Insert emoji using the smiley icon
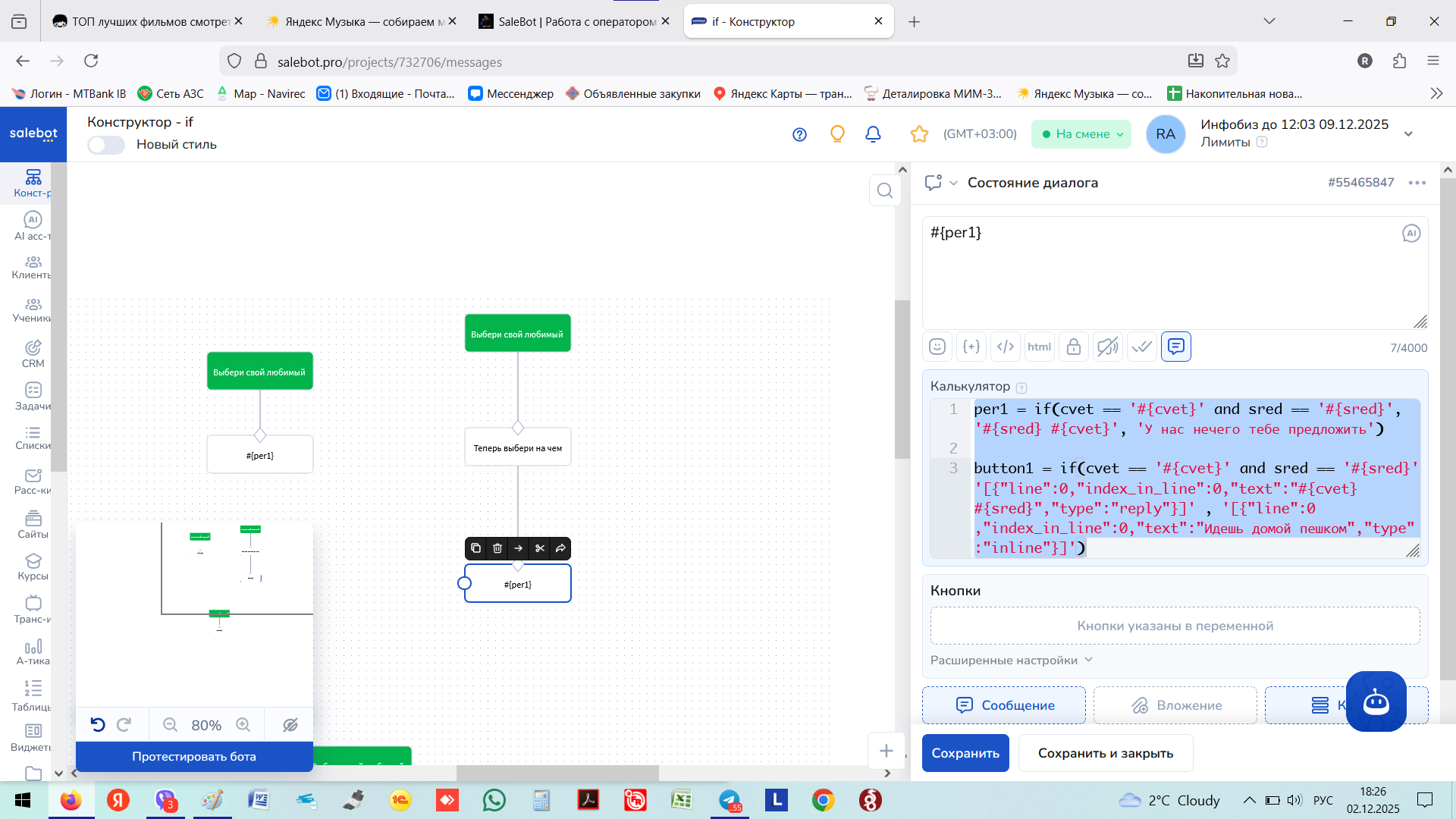Screen dimensions: 1456x819 coord(937,347)
